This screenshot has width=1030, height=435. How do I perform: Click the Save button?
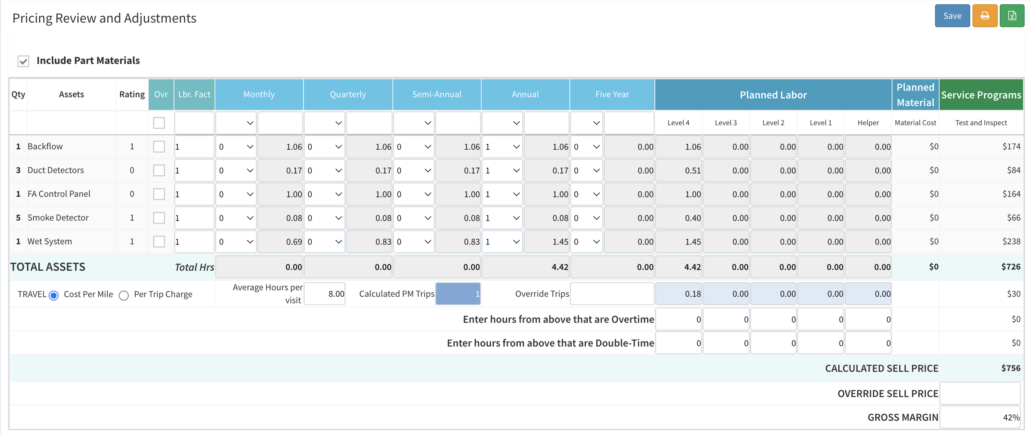[952, 16]
